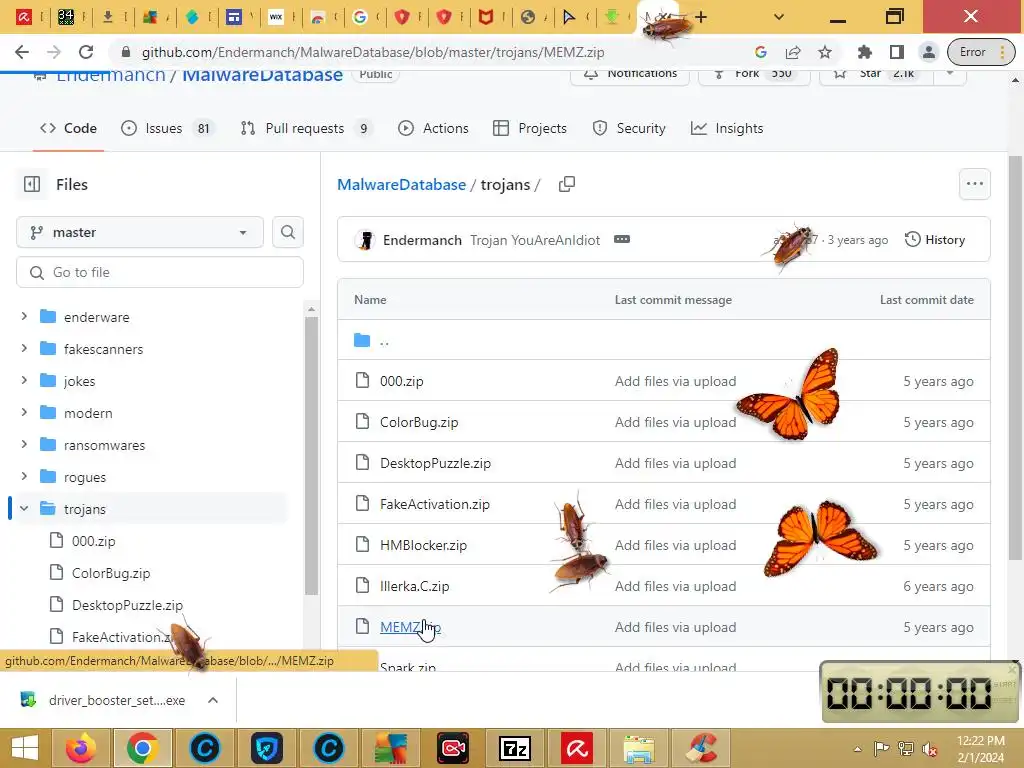Open the Security tab
This screenshot has height=768, width=1024.
click(629, 128)
